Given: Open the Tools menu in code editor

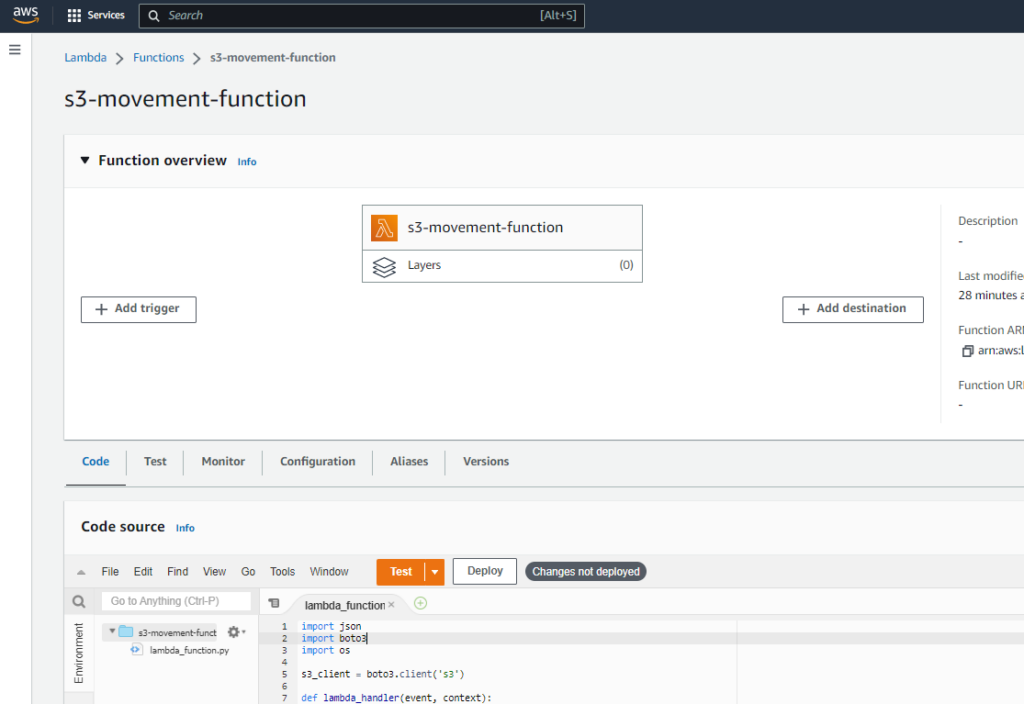Looking at the screenshot, I should (x=281, y=571).
